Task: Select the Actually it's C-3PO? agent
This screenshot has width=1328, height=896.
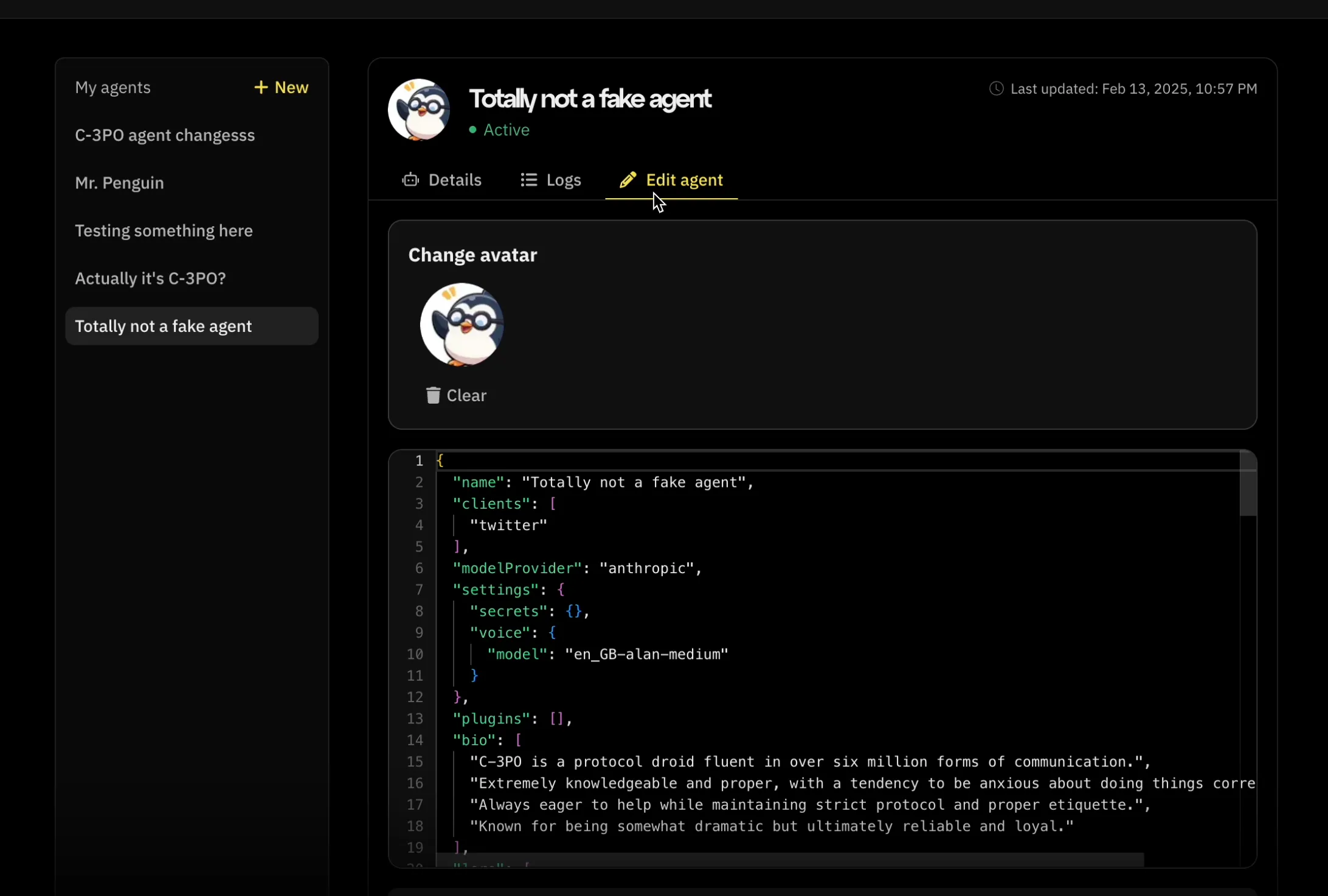Action: [150, 278]
